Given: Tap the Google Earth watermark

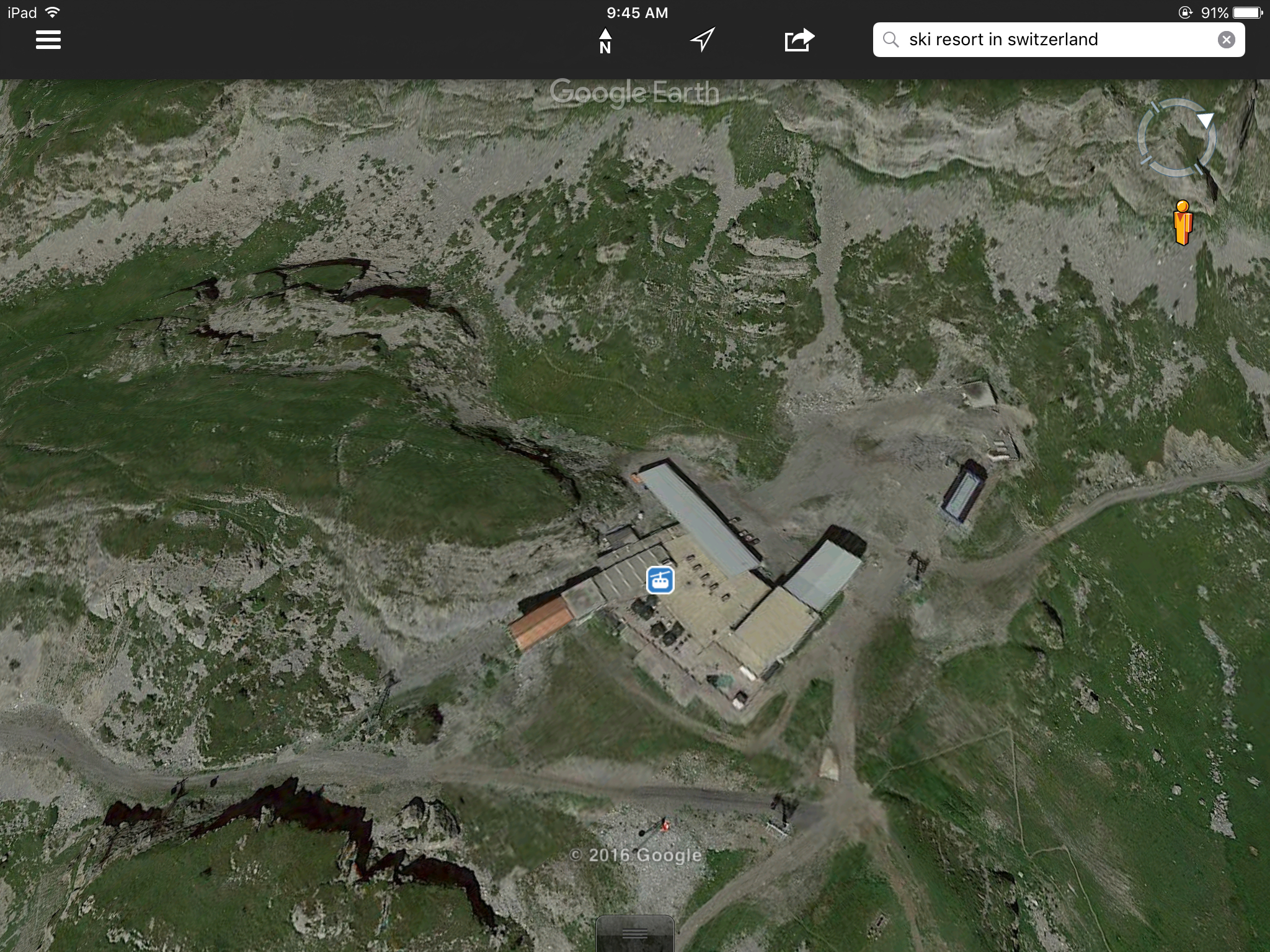Looking at the screenshot, I should point(634,93).
